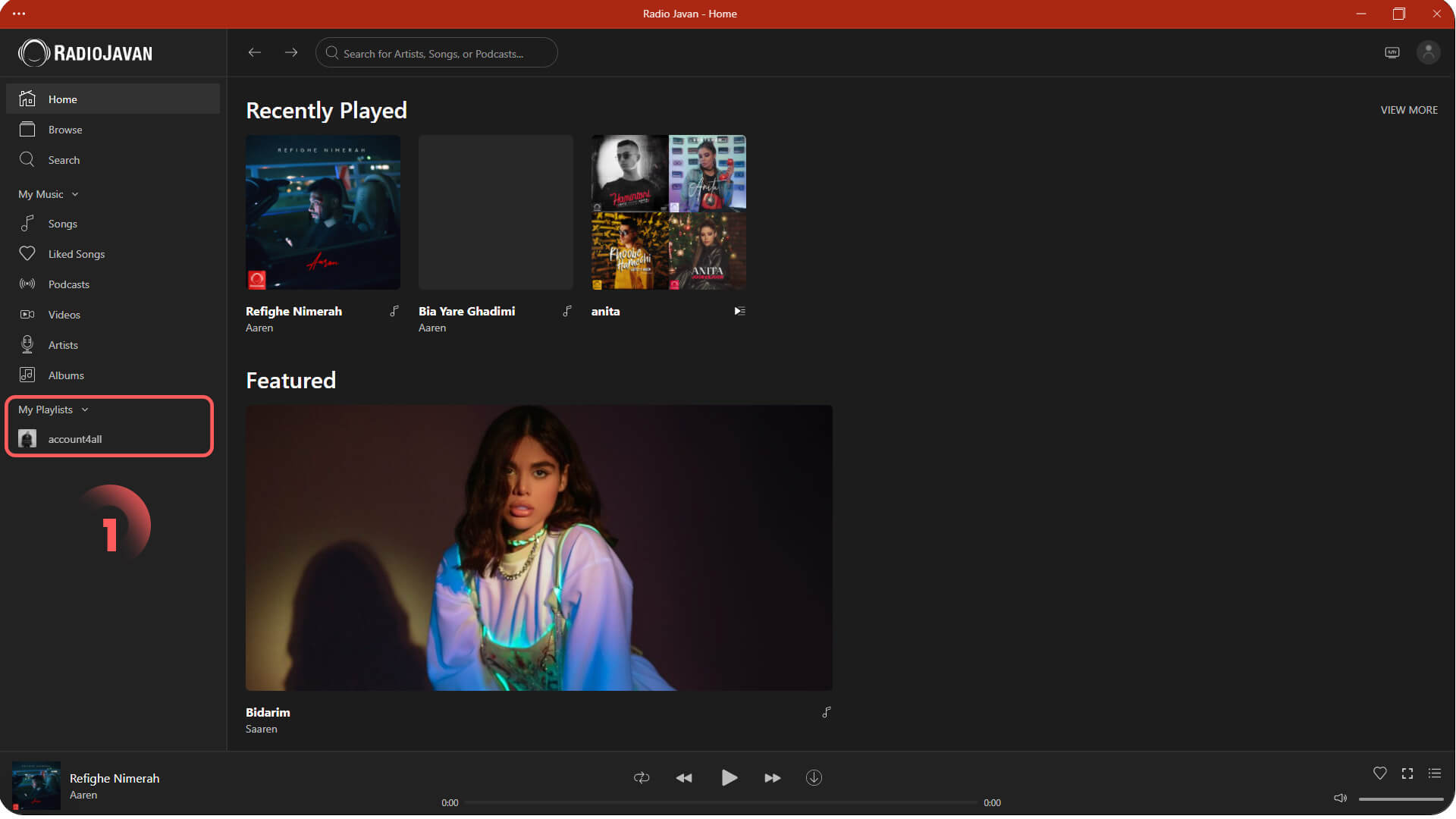Go to Search in the sidebar
Screen dimensions: 1456x819
click(112, 160)
